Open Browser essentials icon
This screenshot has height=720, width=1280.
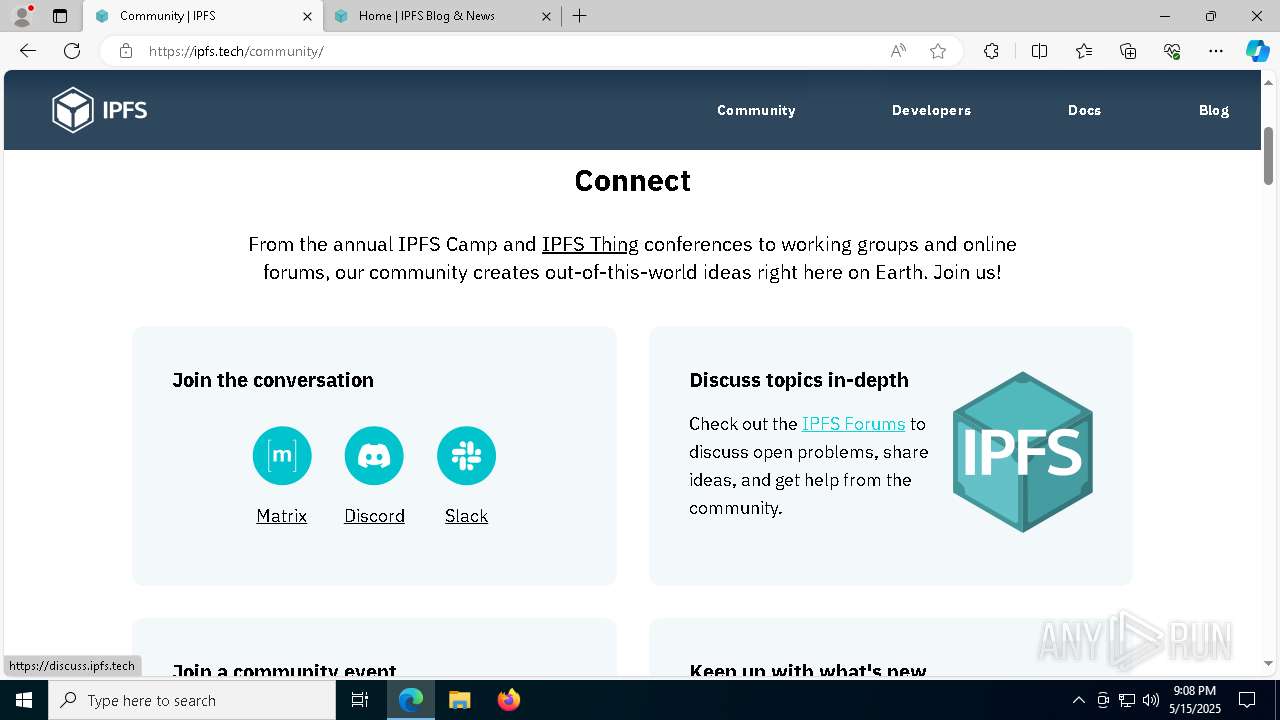pos(1172,51)
